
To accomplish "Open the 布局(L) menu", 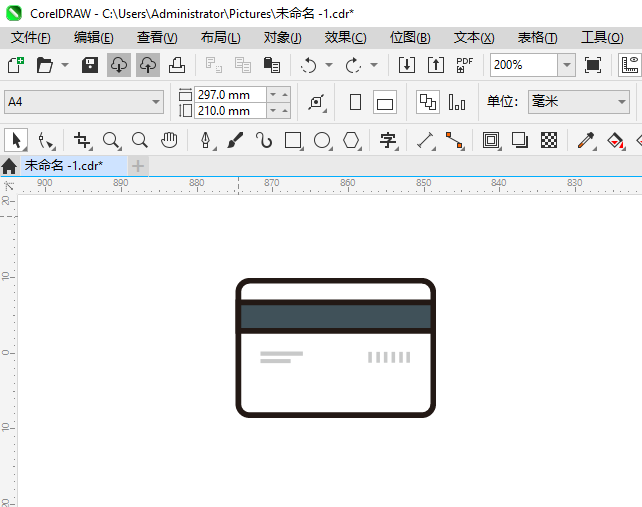I will (x=221, y=38).
